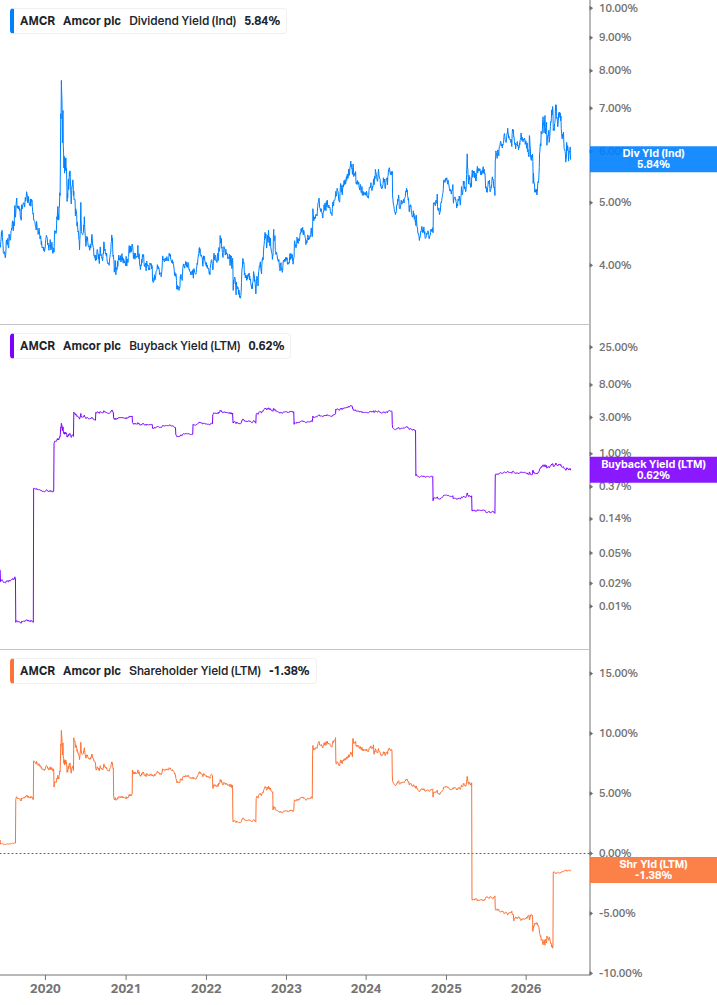Click the -1.38% value in Shareholder Yield legend
The height and width of the screenshot is (1005, 717).
289,671
